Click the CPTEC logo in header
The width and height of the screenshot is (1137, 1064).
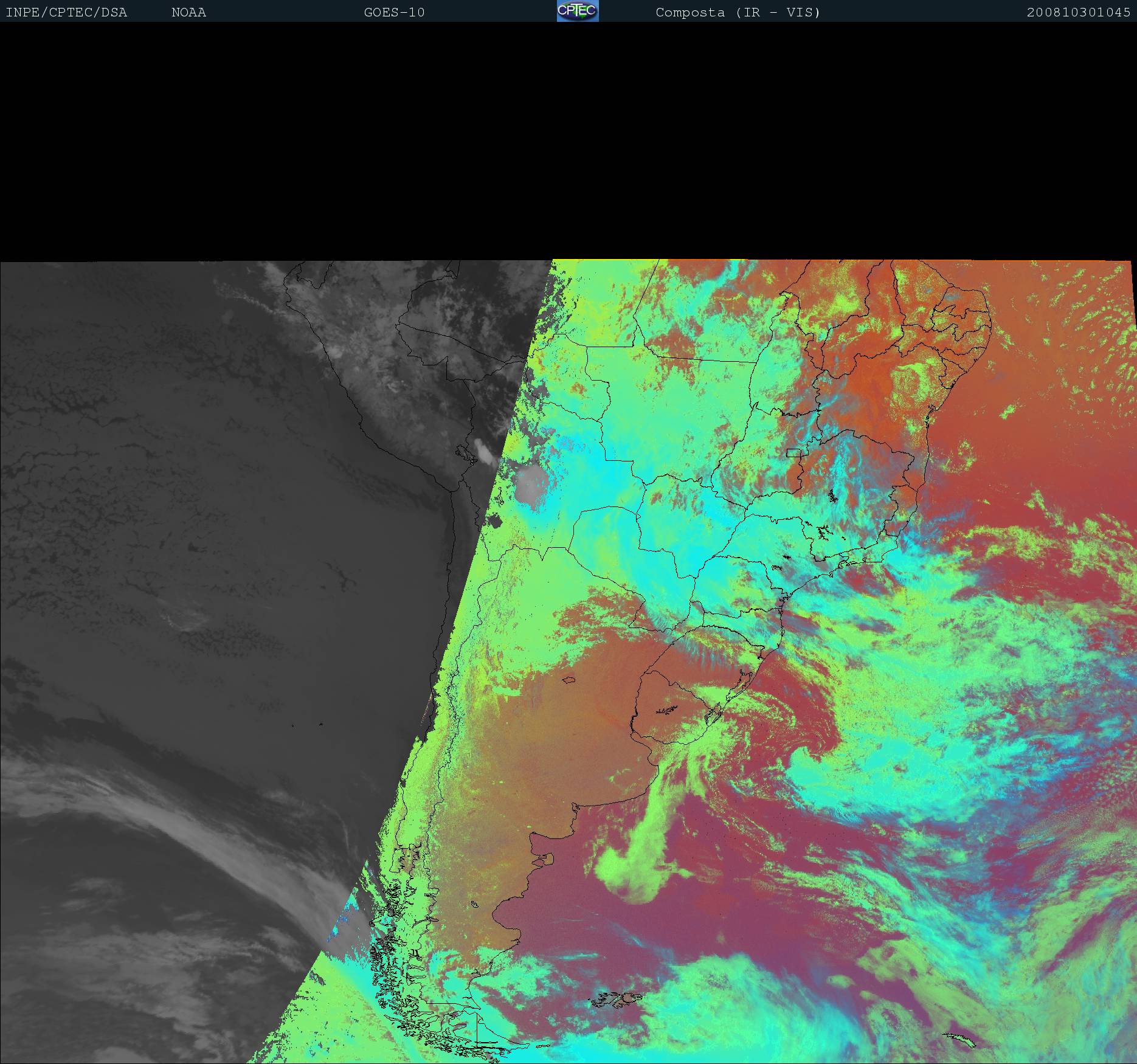click(577, 11)
